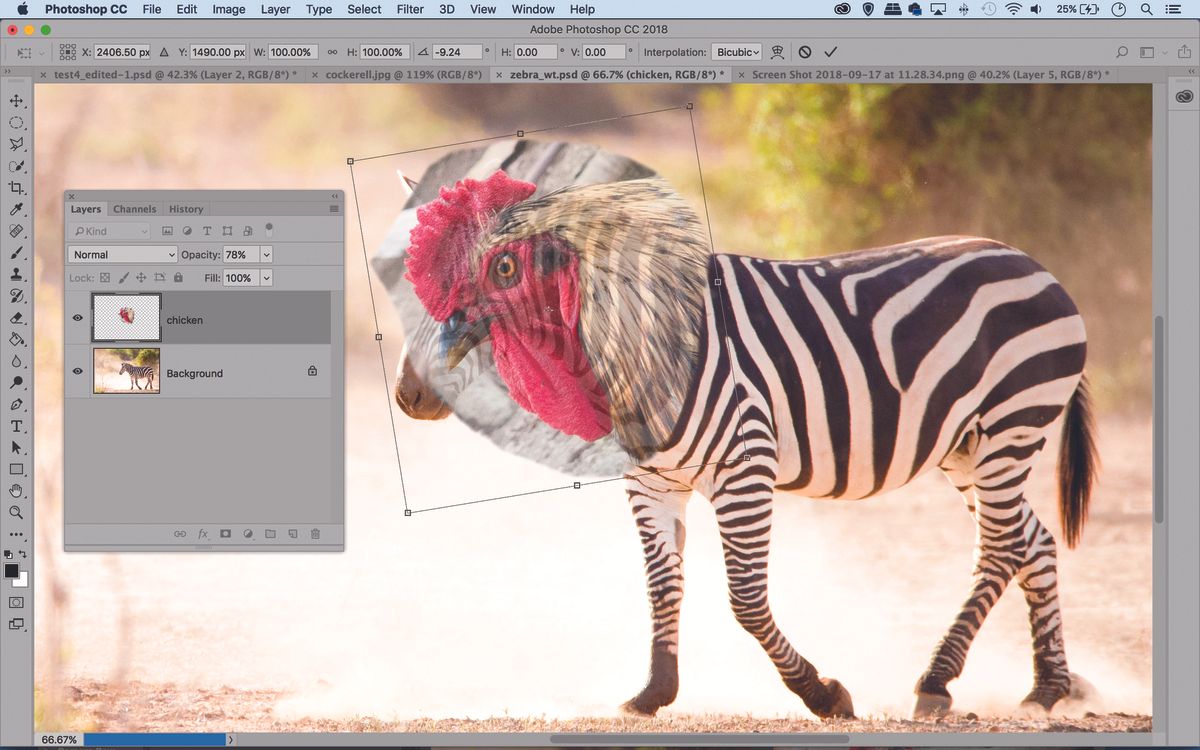1200x750 pixels.
Task: Open the Filter menu
Action: 410,9
